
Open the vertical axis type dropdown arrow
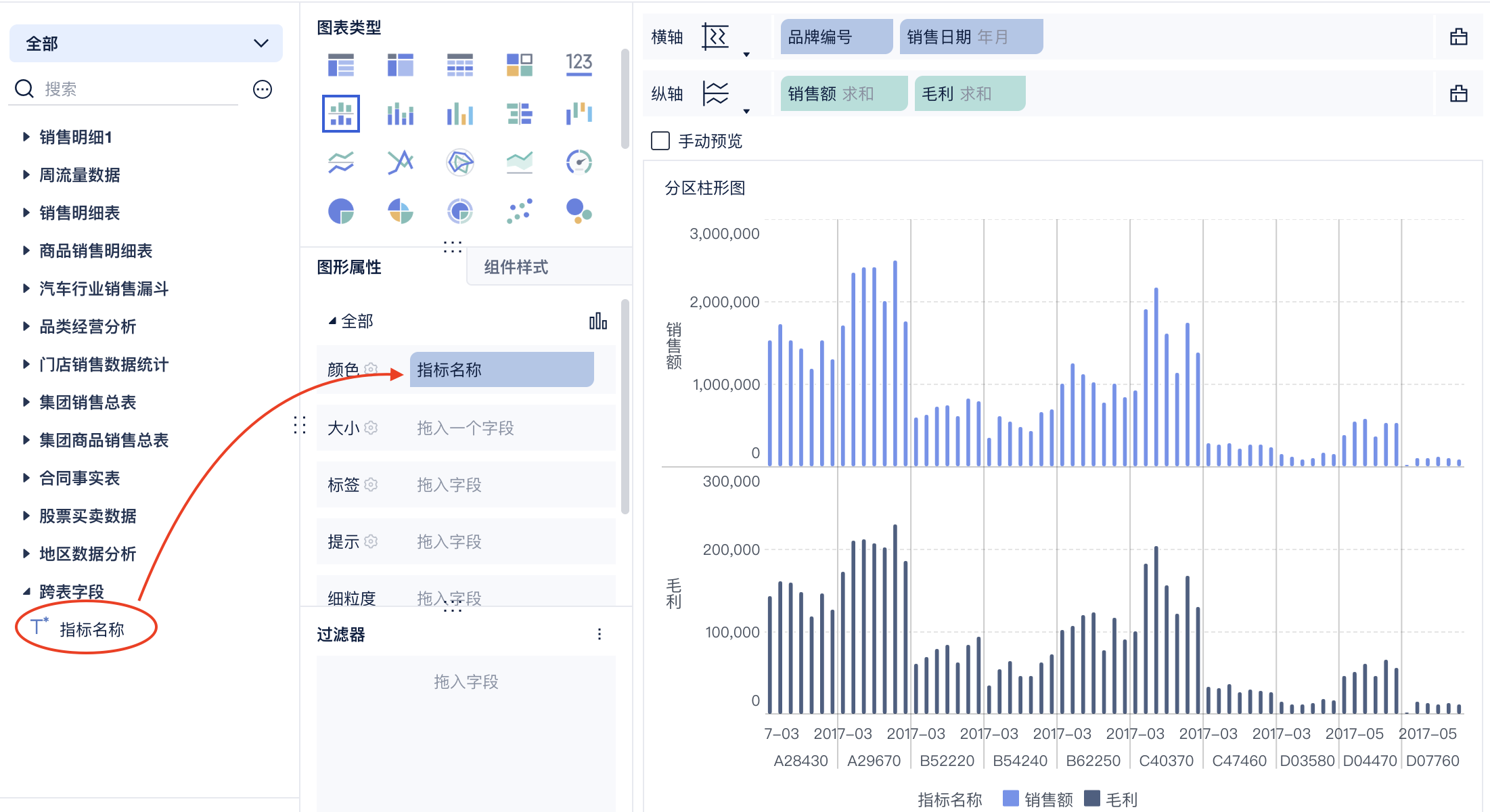[746, 111]
